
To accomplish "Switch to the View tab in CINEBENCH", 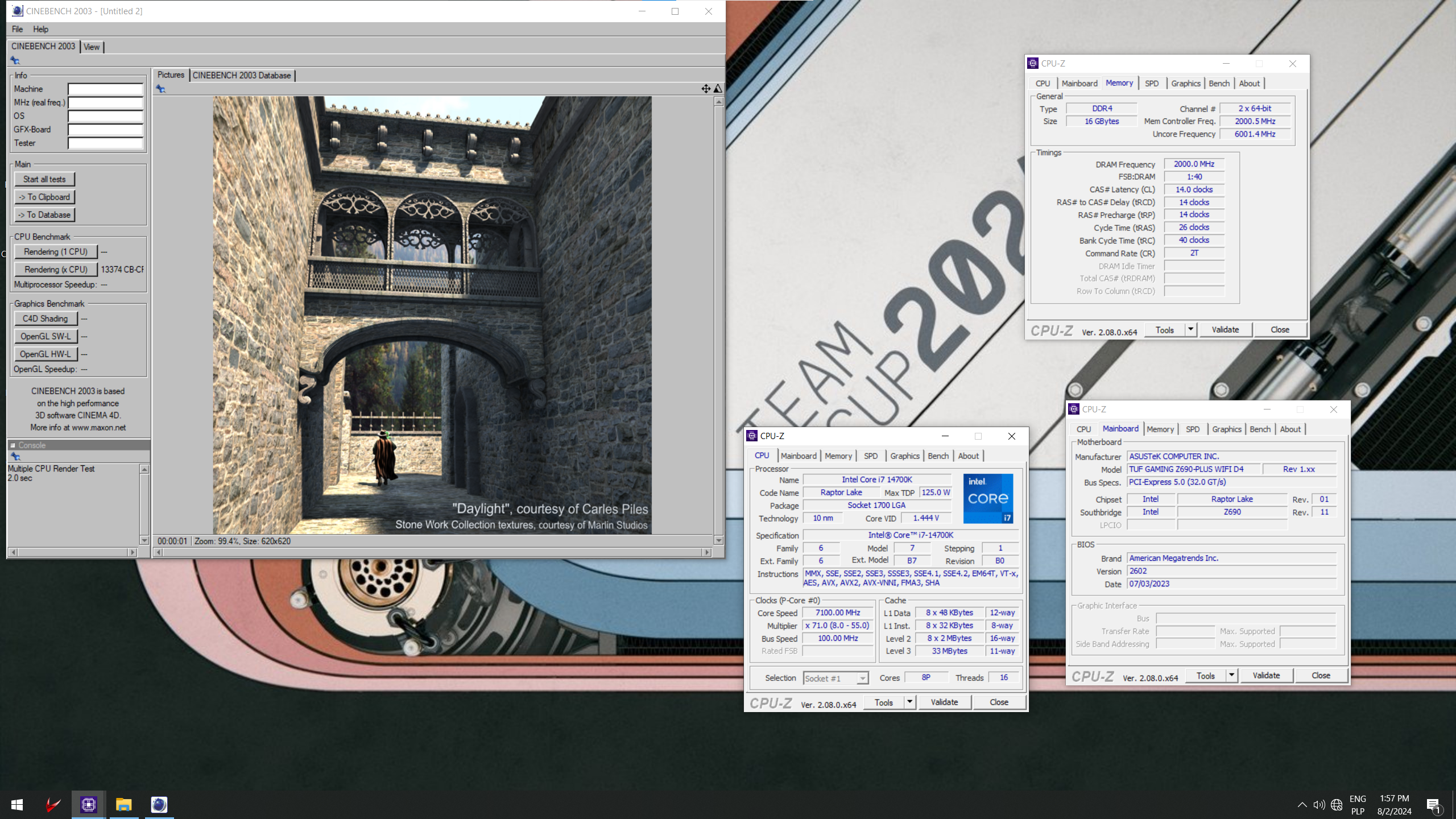I will (92, 47).
